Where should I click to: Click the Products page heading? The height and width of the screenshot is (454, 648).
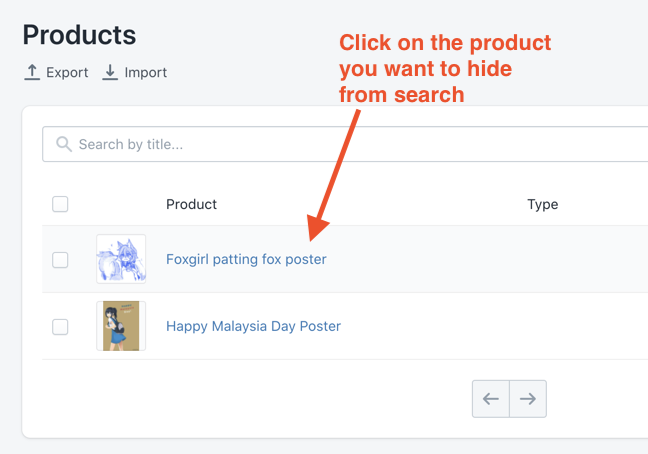pyautogui.click(x=79, y=35)
